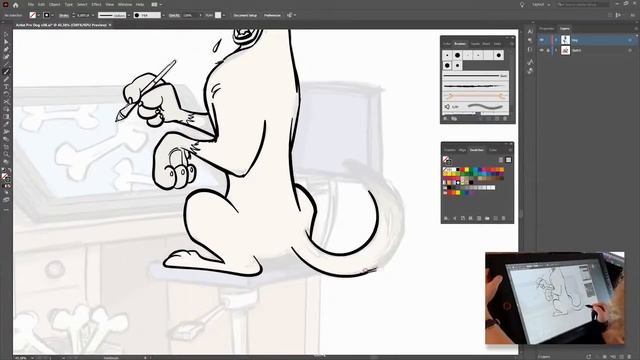640x360 pixels.
Task: Select the Direct Selection tool
Action: [x=6, y=42]
